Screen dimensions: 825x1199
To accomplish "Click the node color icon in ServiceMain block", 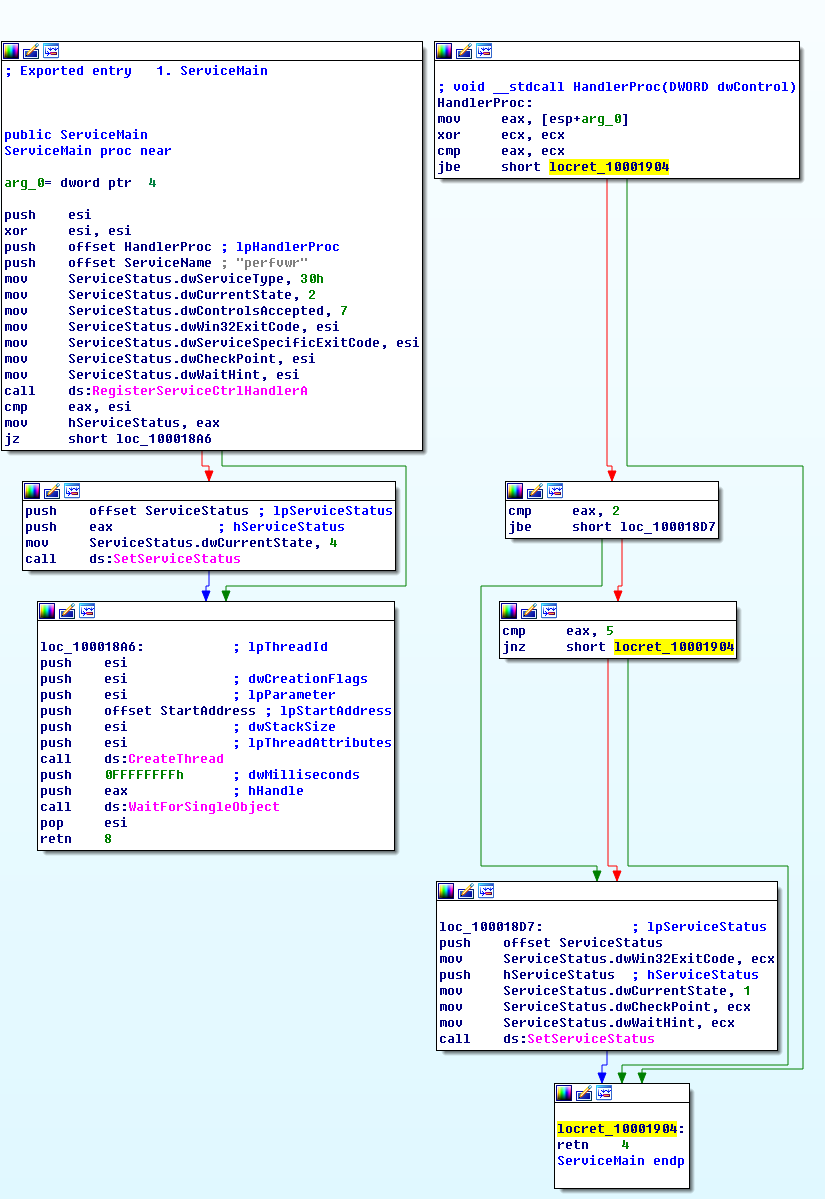I will [x=12, y=51].
